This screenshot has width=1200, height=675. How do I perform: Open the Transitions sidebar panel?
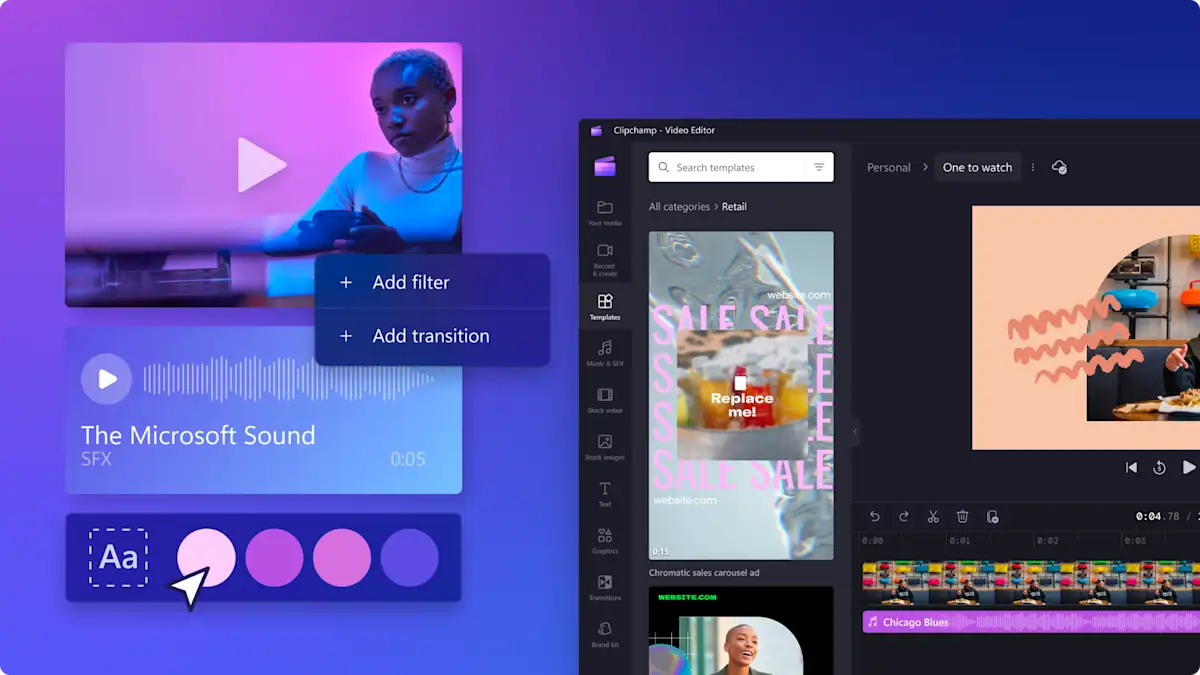coord(604,587)
